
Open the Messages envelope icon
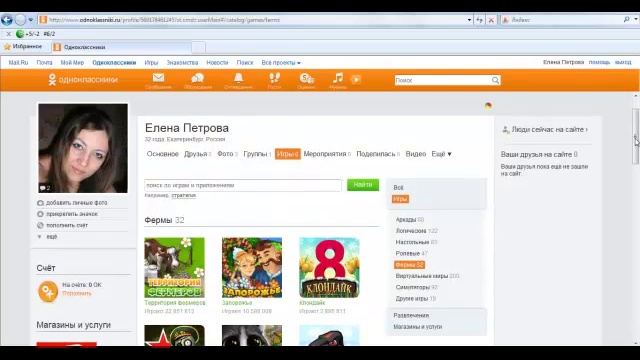(x=158, y=78)
